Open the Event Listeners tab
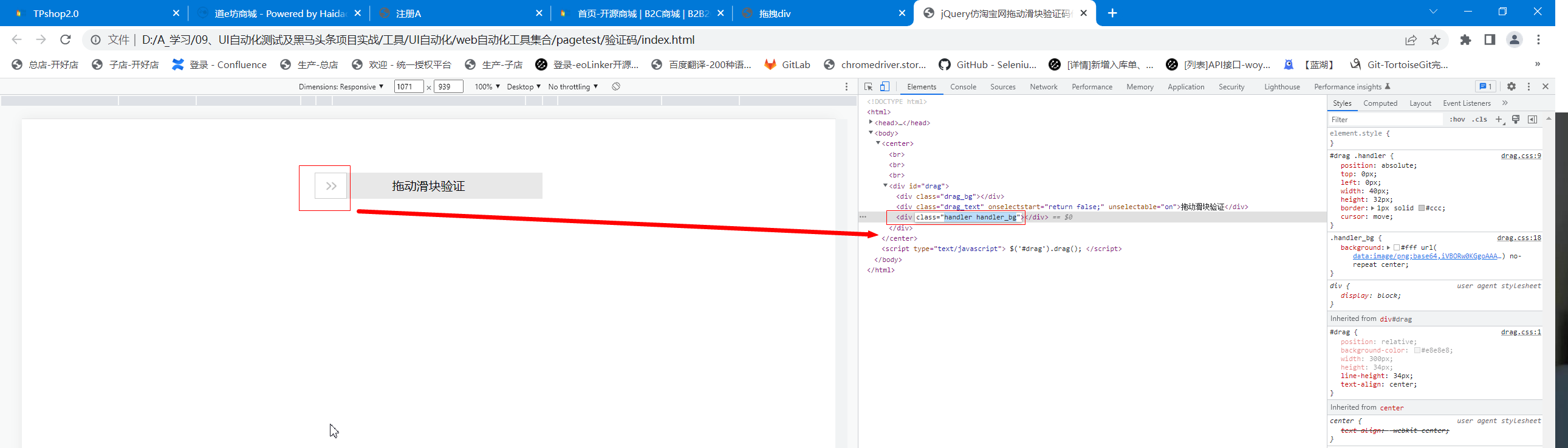Viewport: 1568px width, 448px height. click(1467, 103)
